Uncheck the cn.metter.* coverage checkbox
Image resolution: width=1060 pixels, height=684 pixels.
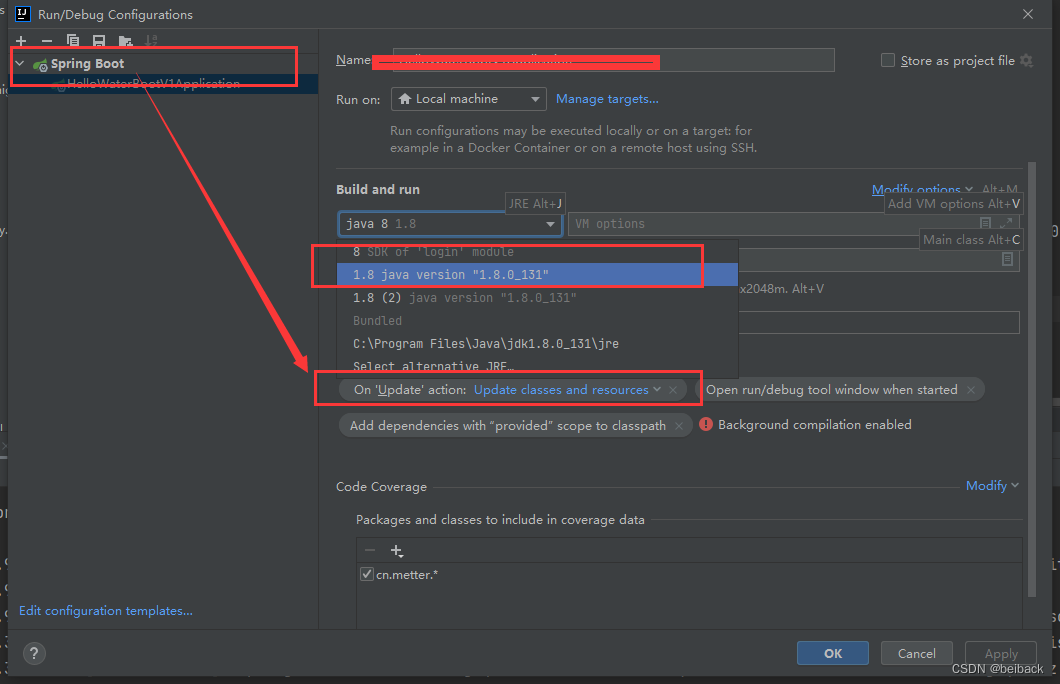click(x=366, y=575)
